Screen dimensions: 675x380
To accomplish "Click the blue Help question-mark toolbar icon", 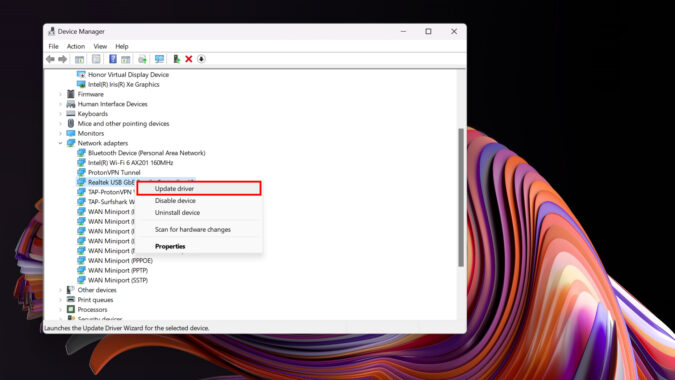I will (x=113, y=59).
